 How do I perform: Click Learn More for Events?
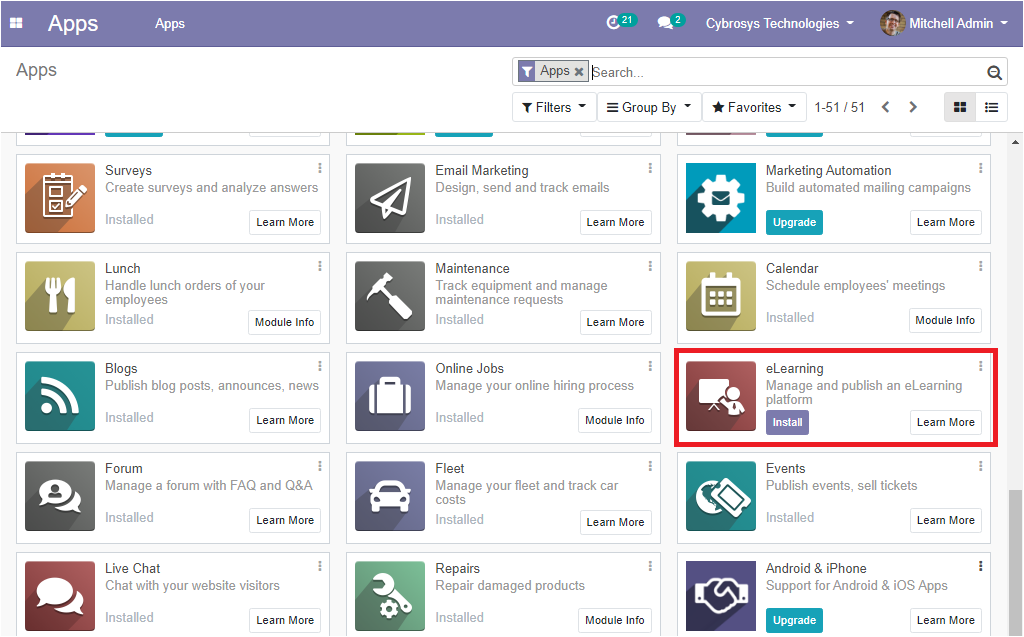tap(945, 520)
